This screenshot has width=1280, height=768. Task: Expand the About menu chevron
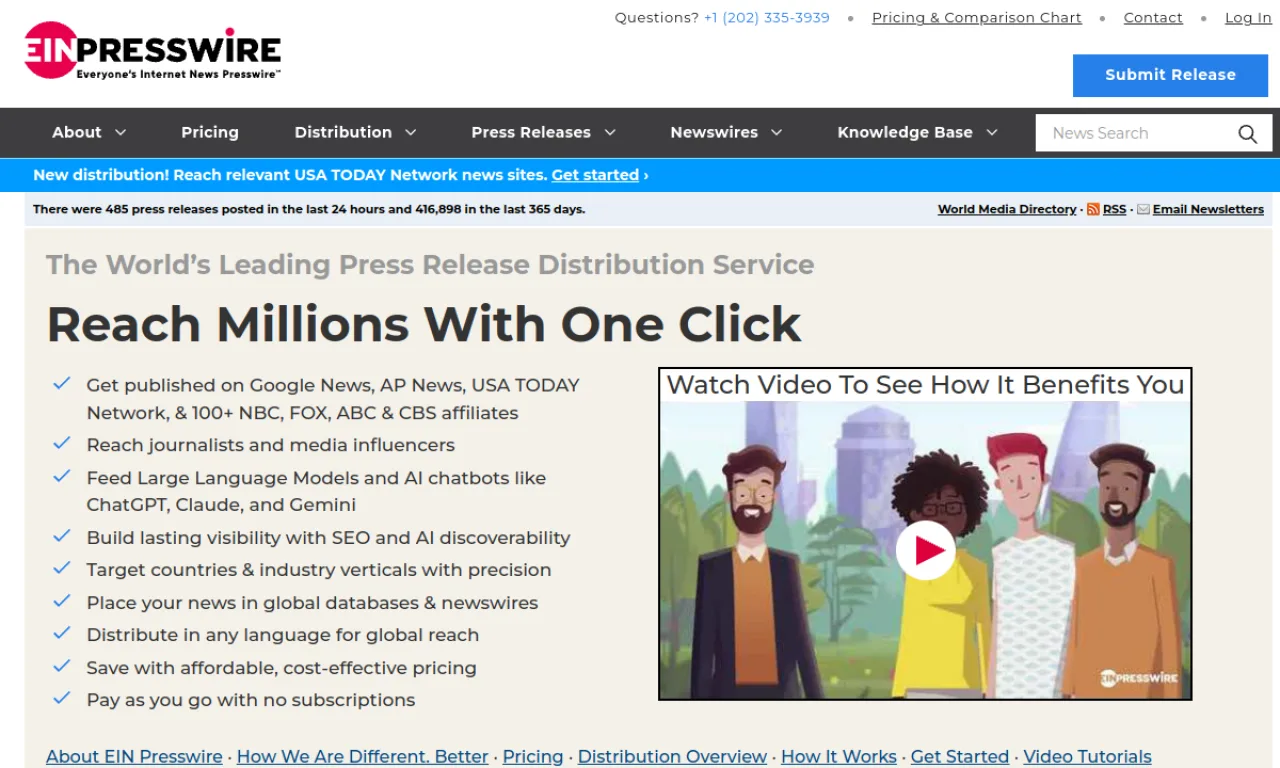point(121,133)
